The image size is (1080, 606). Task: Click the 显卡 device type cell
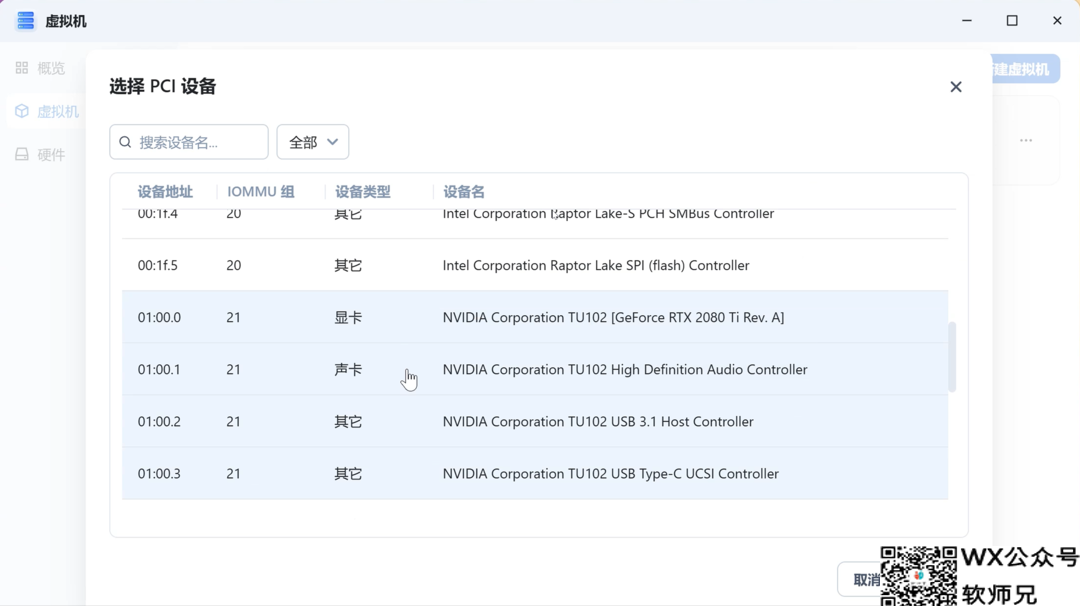tap(348, 317)
